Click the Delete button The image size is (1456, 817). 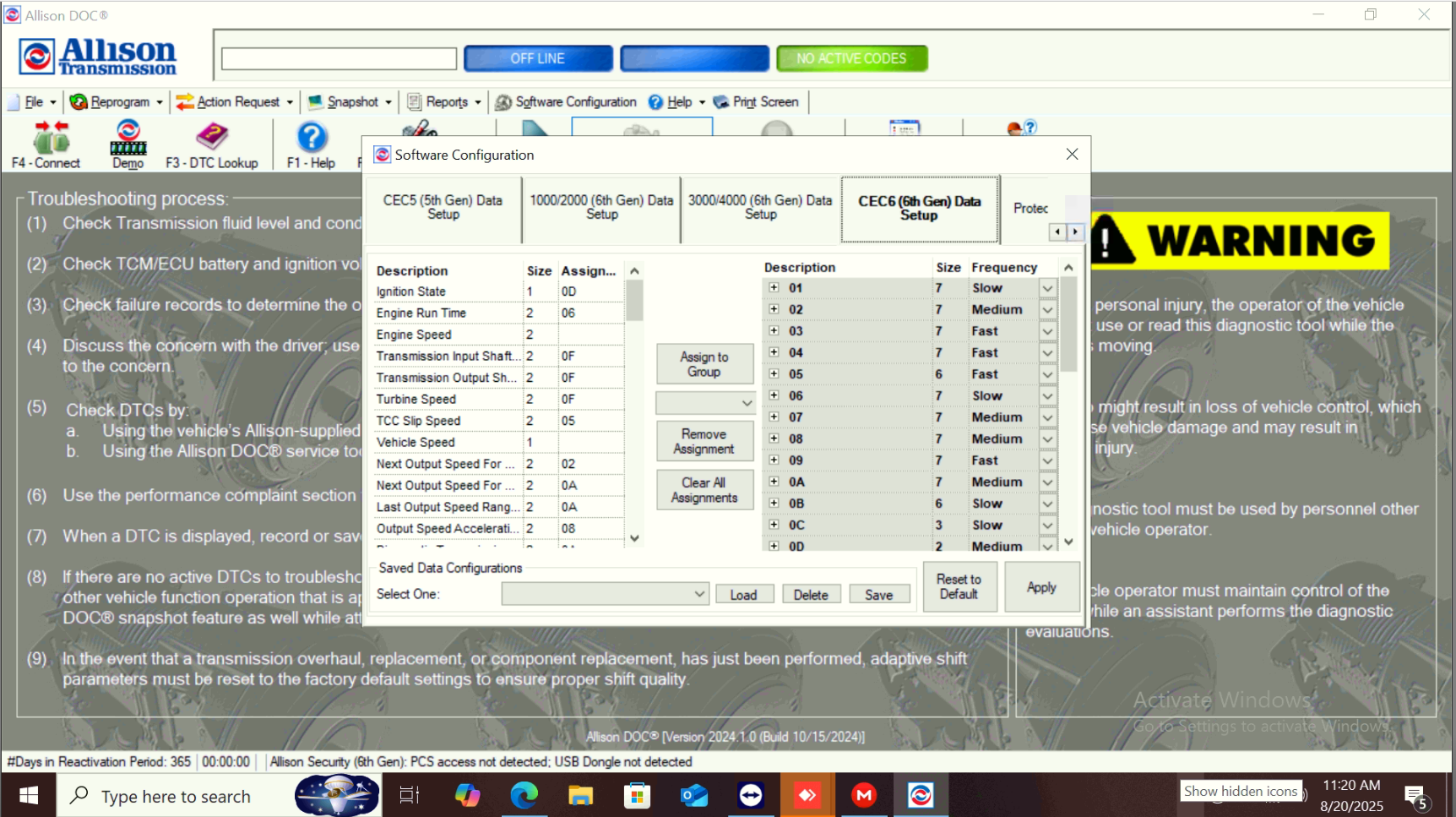tap(811, 595)
